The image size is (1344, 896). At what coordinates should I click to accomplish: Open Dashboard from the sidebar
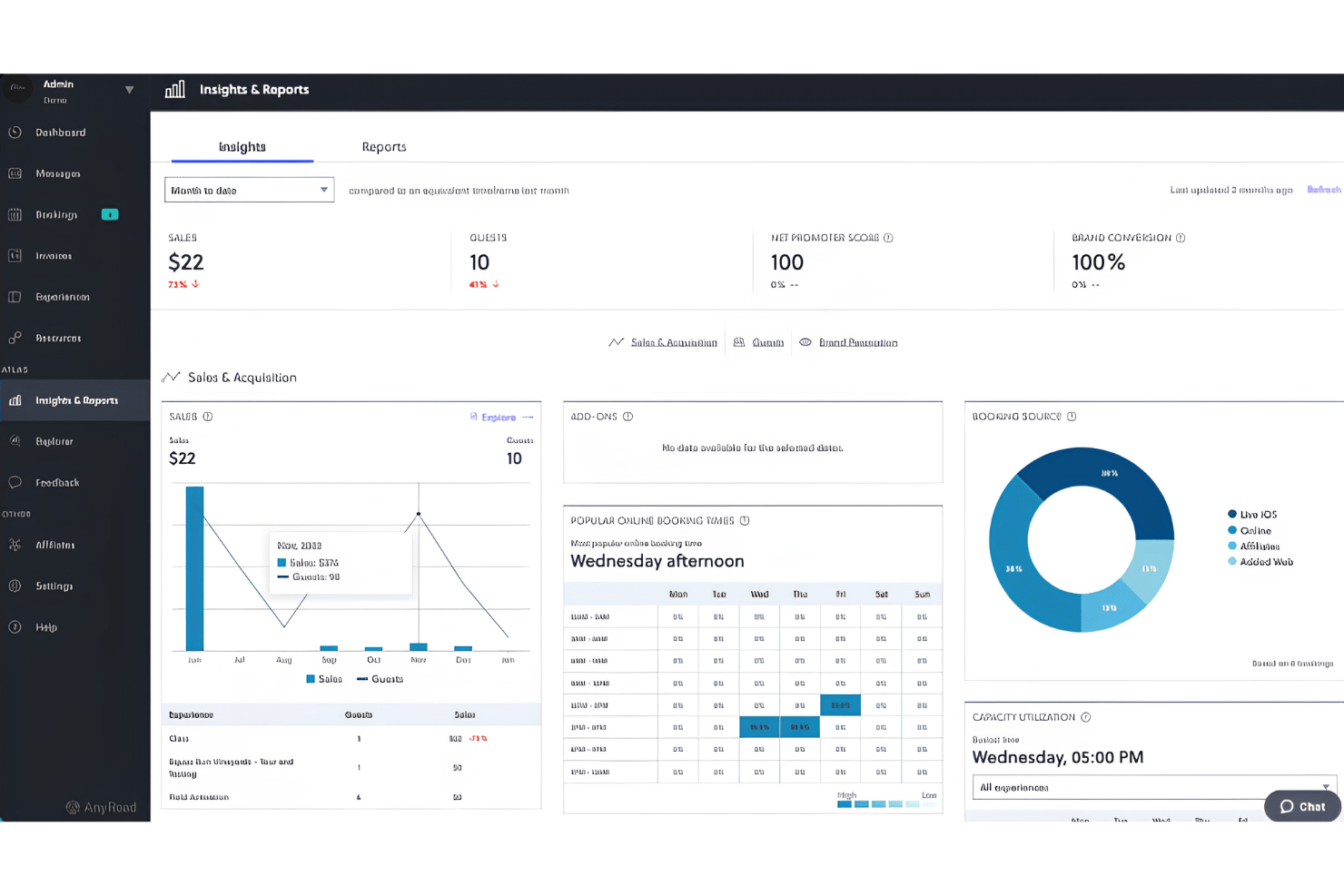click(x=60, y=133)
